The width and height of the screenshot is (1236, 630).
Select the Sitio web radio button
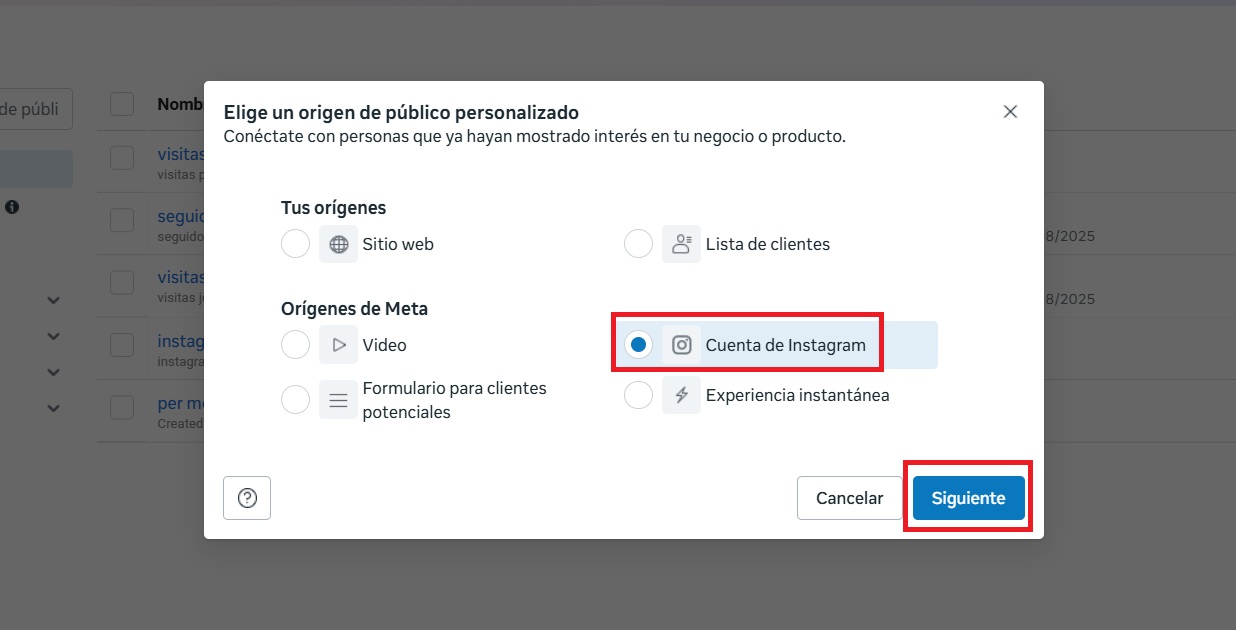[x=295, y=244]
